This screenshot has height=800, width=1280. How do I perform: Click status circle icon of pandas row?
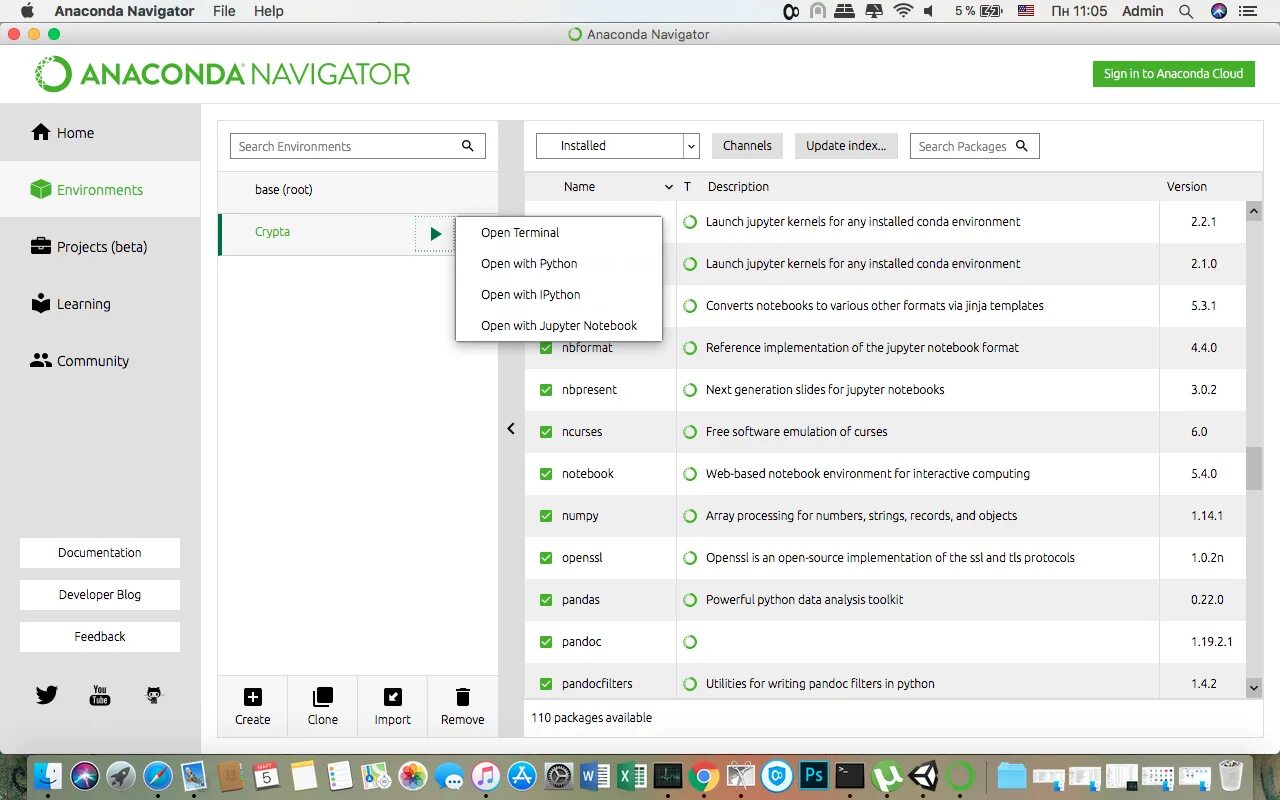pyautogui.click(x=690, y=600)
